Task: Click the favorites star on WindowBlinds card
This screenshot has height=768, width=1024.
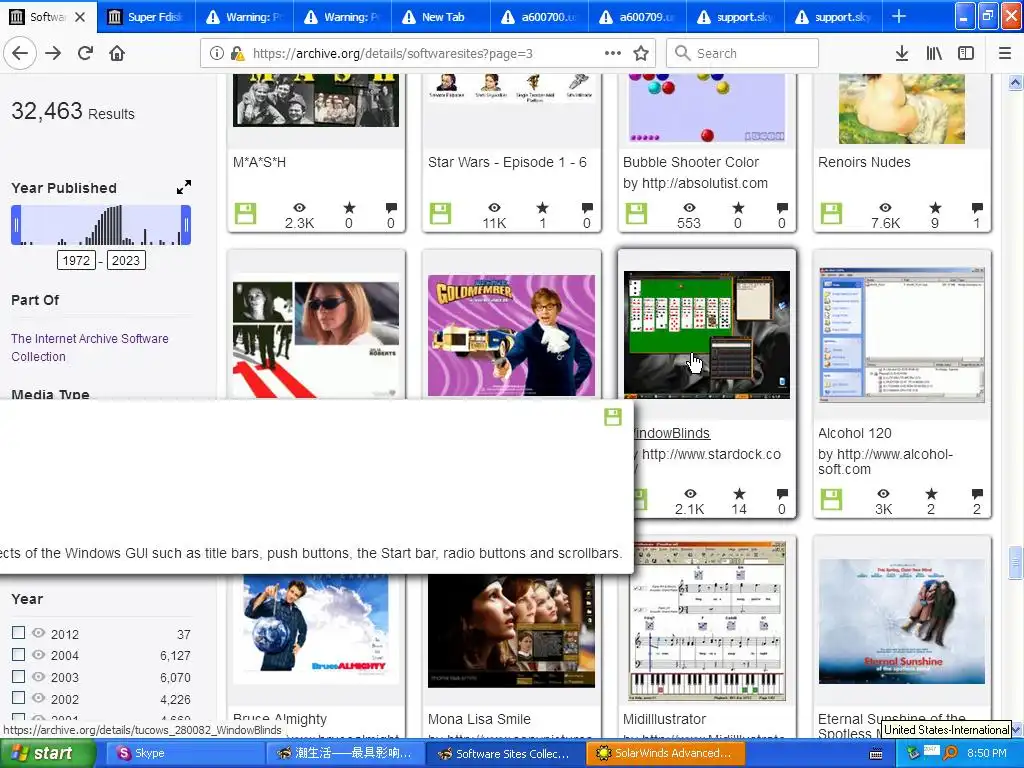Action: click(739, 494)
